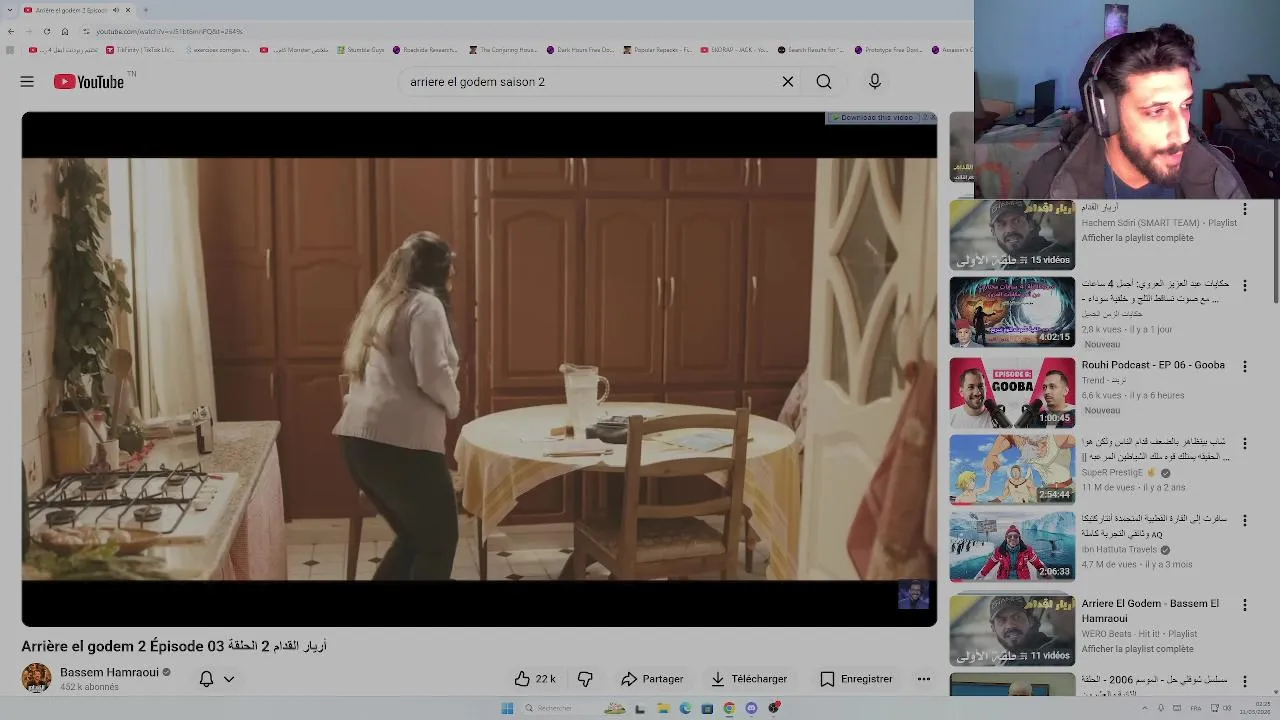Open options menu for the 4:02:15 video

tap(1245, 286)
